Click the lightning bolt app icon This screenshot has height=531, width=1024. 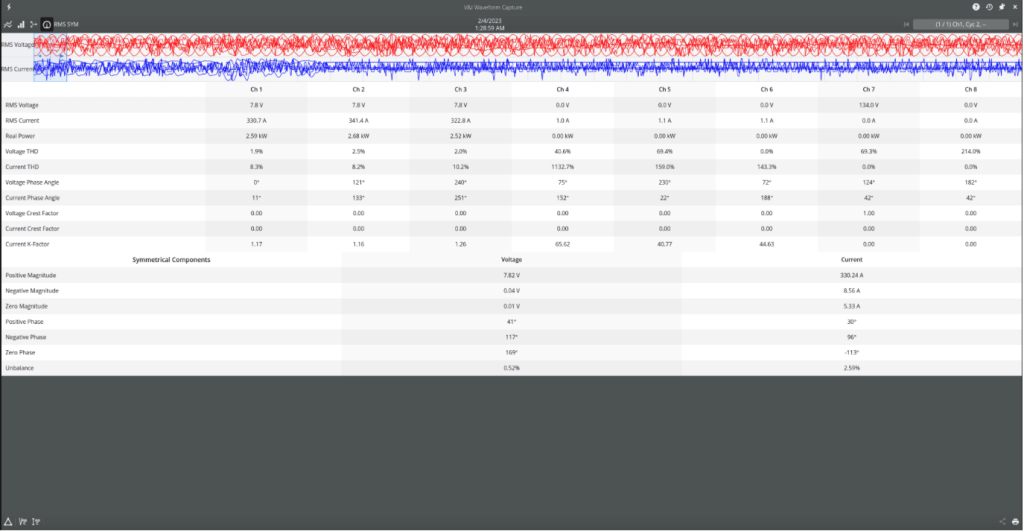click(x=8, y=7)
